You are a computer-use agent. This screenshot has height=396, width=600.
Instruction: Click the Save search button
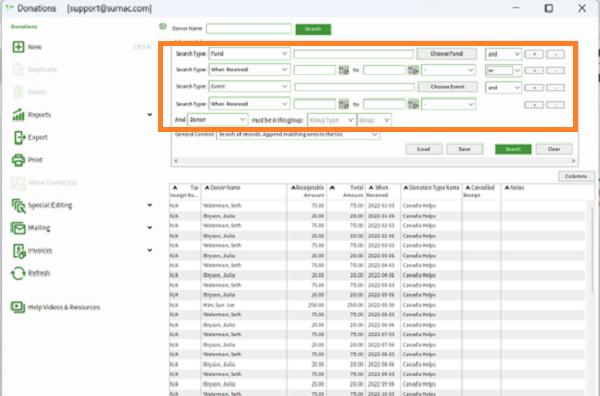[465, 149]
